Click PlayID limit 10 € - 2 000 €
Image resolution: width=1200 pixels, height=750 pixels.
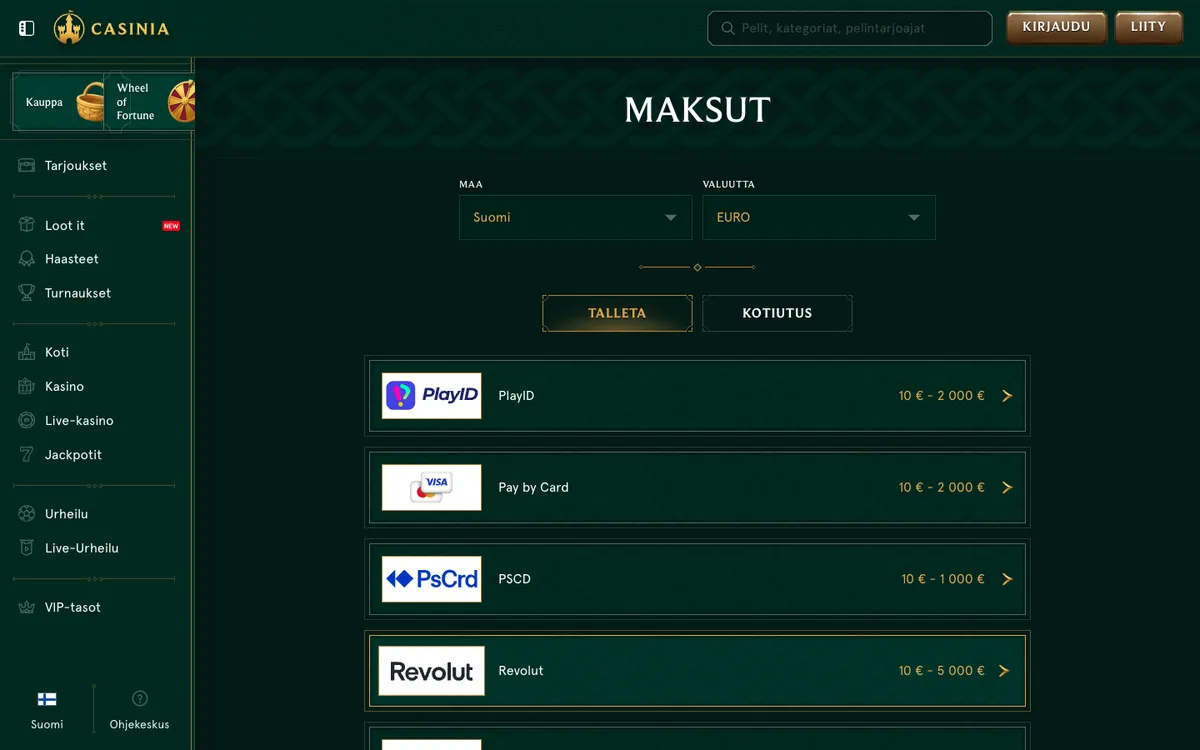click(942, 396)
